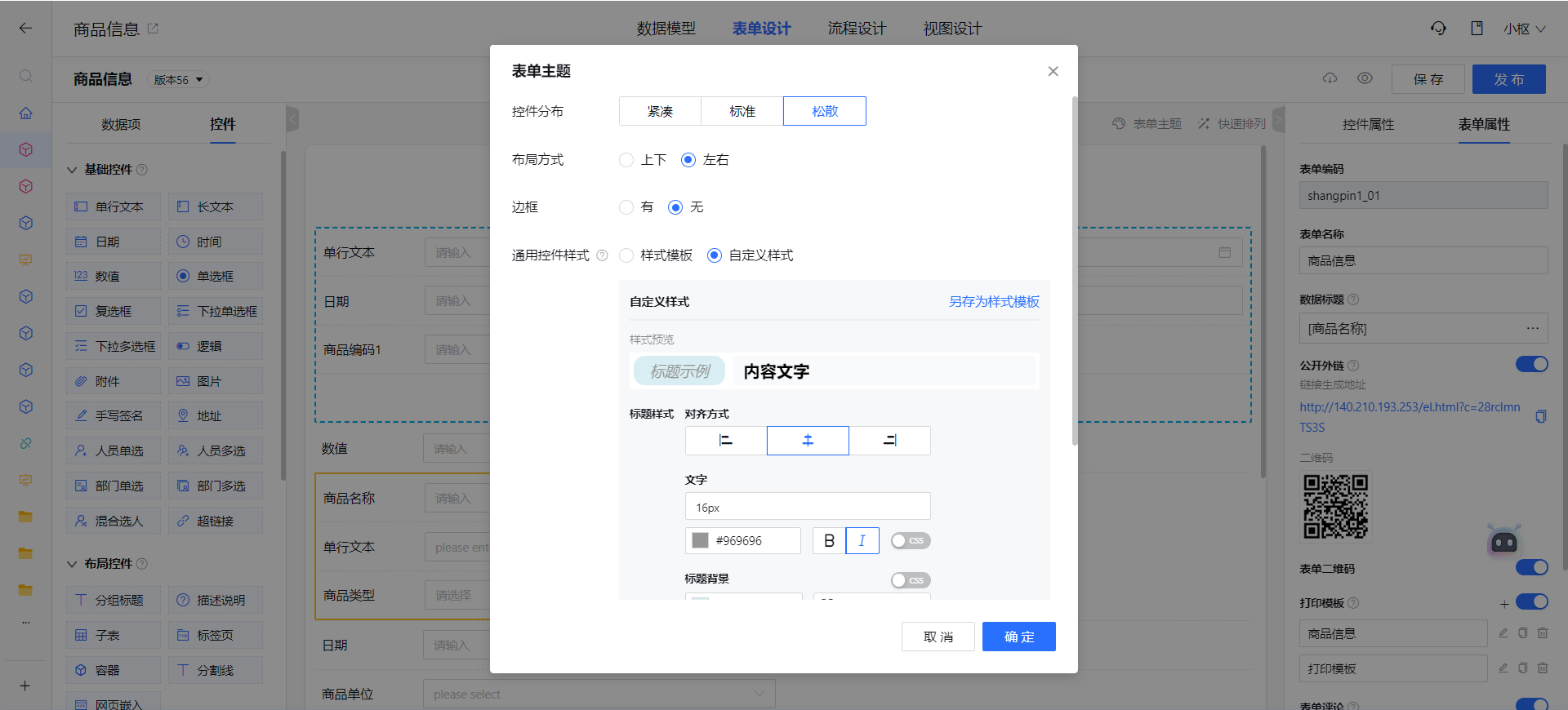This screenshot has width=1568, height=710.
Task: Choose 样式模板 radio option
Action: [x=626, y=255]
